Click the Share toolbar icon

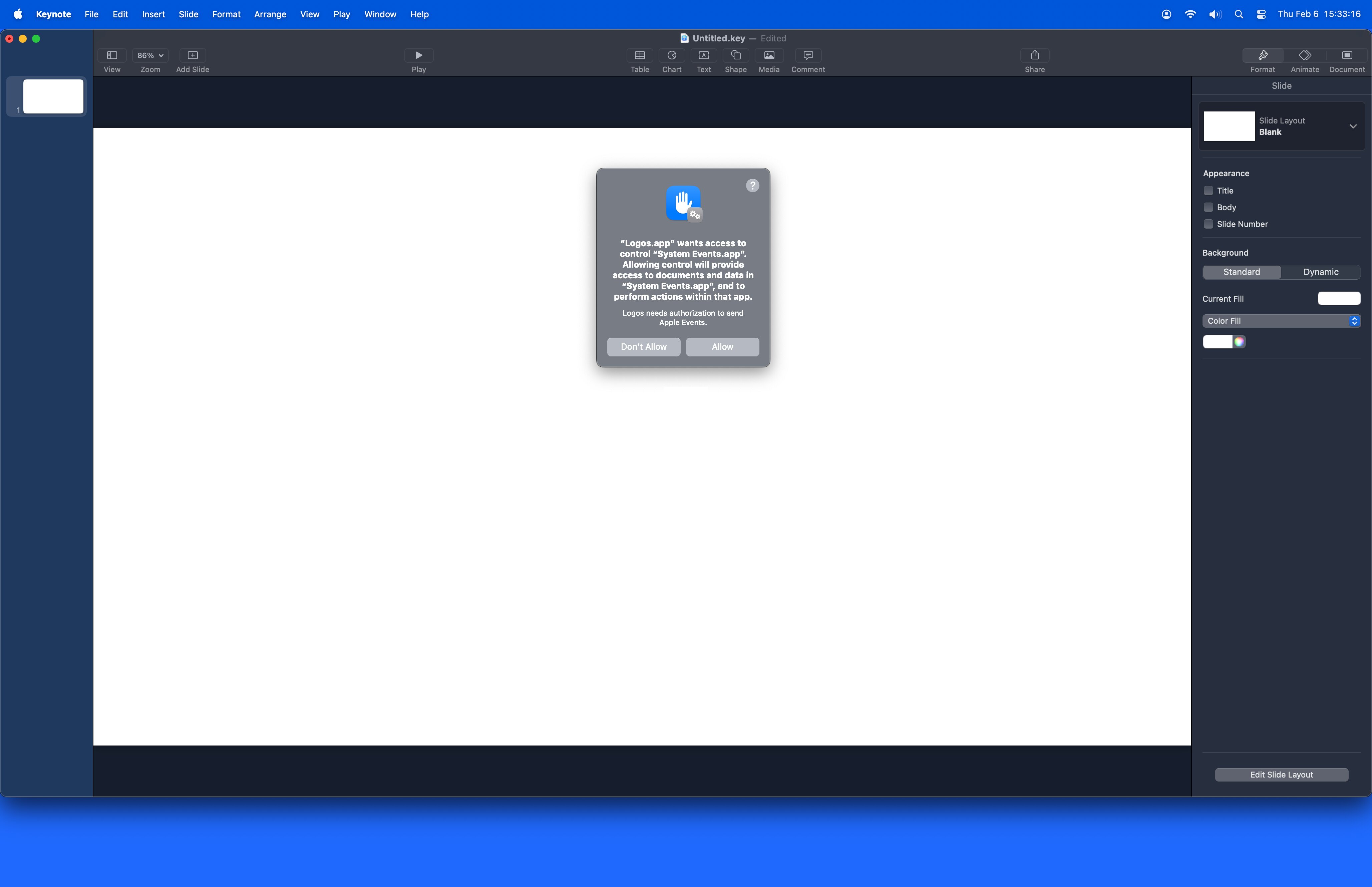click(1035, 55)
